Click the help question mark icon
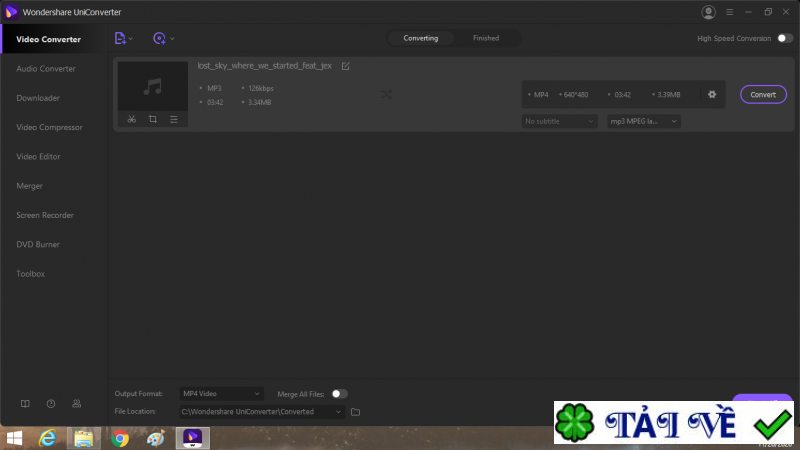 pos(51,404)
